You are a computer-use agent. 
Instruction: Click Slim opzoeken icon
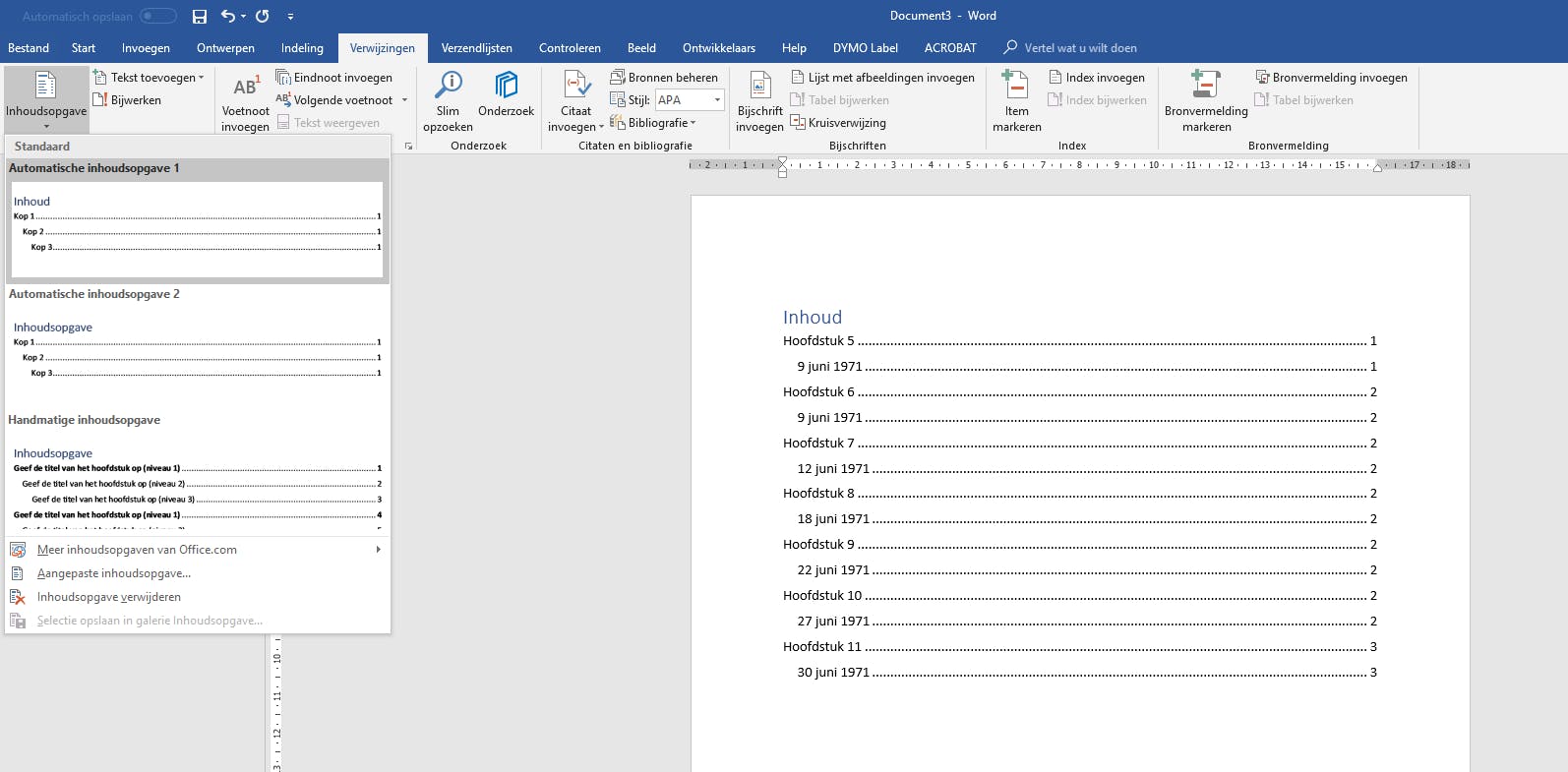tap(449, 100)
